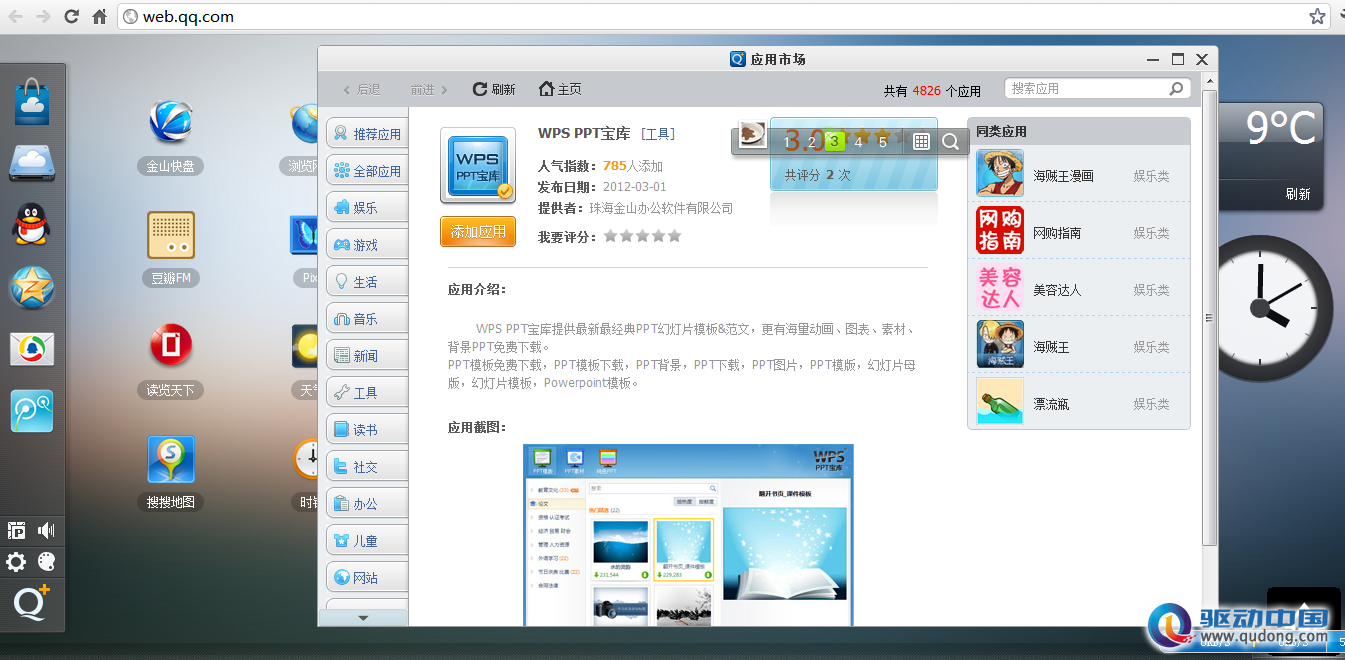Image resolution: width=1345 pixels, height=660 pixels.
Task: Switch to desktop 5 in the pager
Action: 882,142
